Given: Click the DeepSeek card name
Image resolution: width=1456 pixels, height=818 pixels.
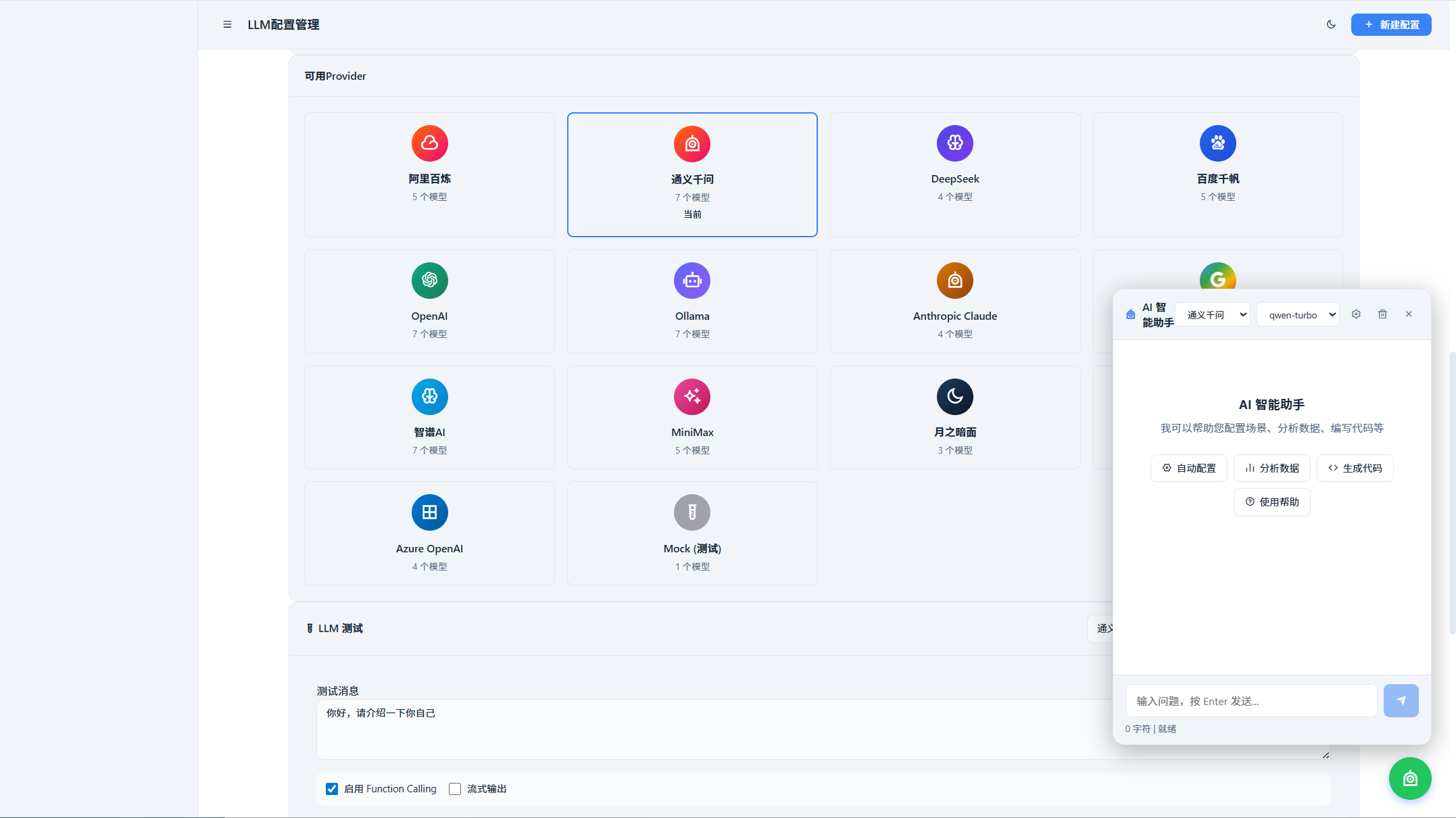Looking at the screenshot, I should click(955, 179).
